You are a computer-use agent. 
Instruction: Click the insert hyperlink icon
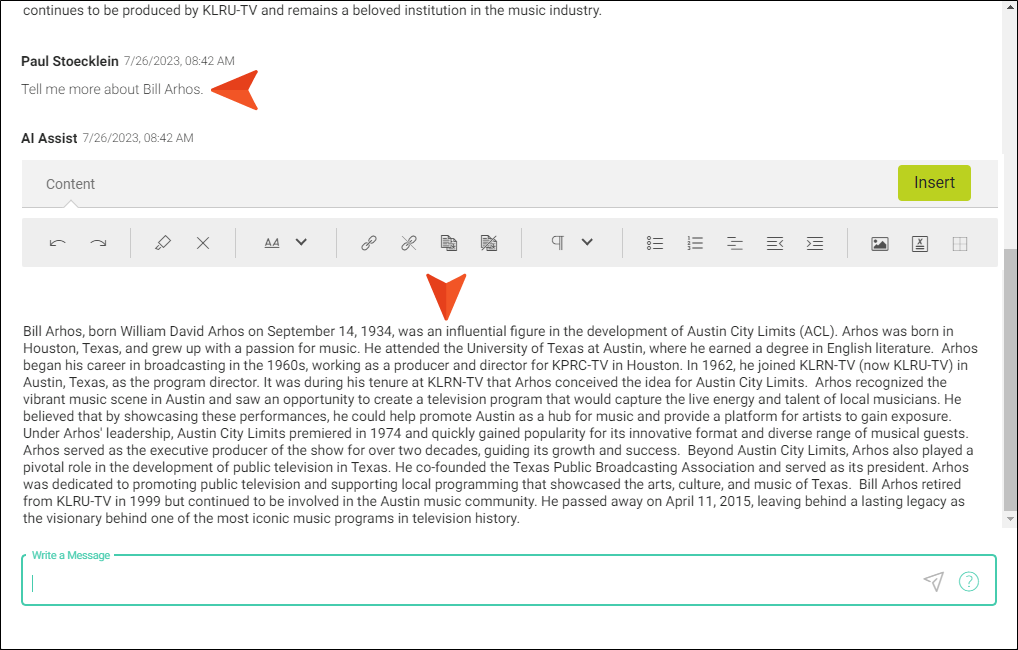[369, 243]
